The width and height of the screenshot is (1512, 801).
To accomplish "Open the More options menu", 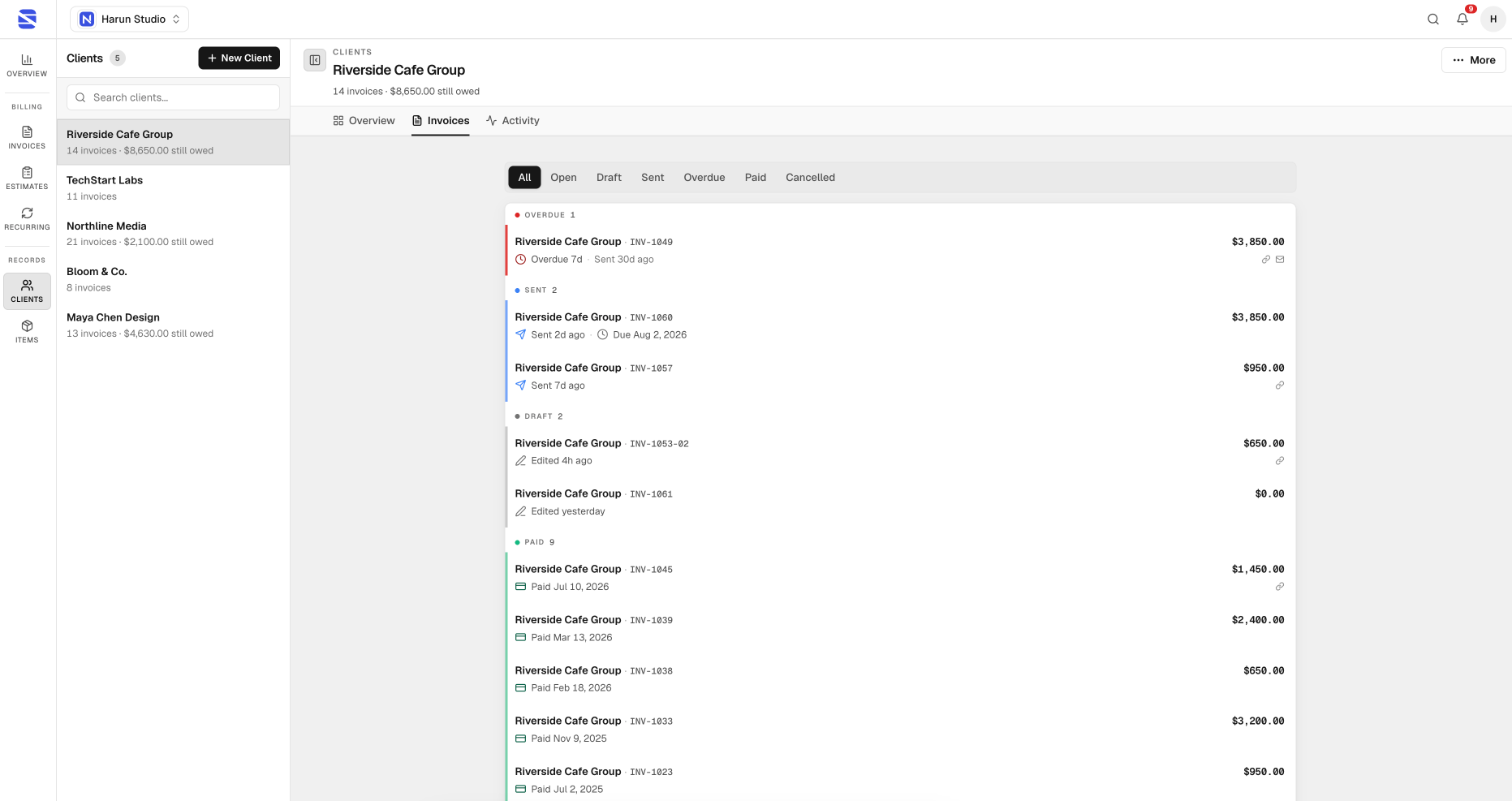I will coord(1474,60).
